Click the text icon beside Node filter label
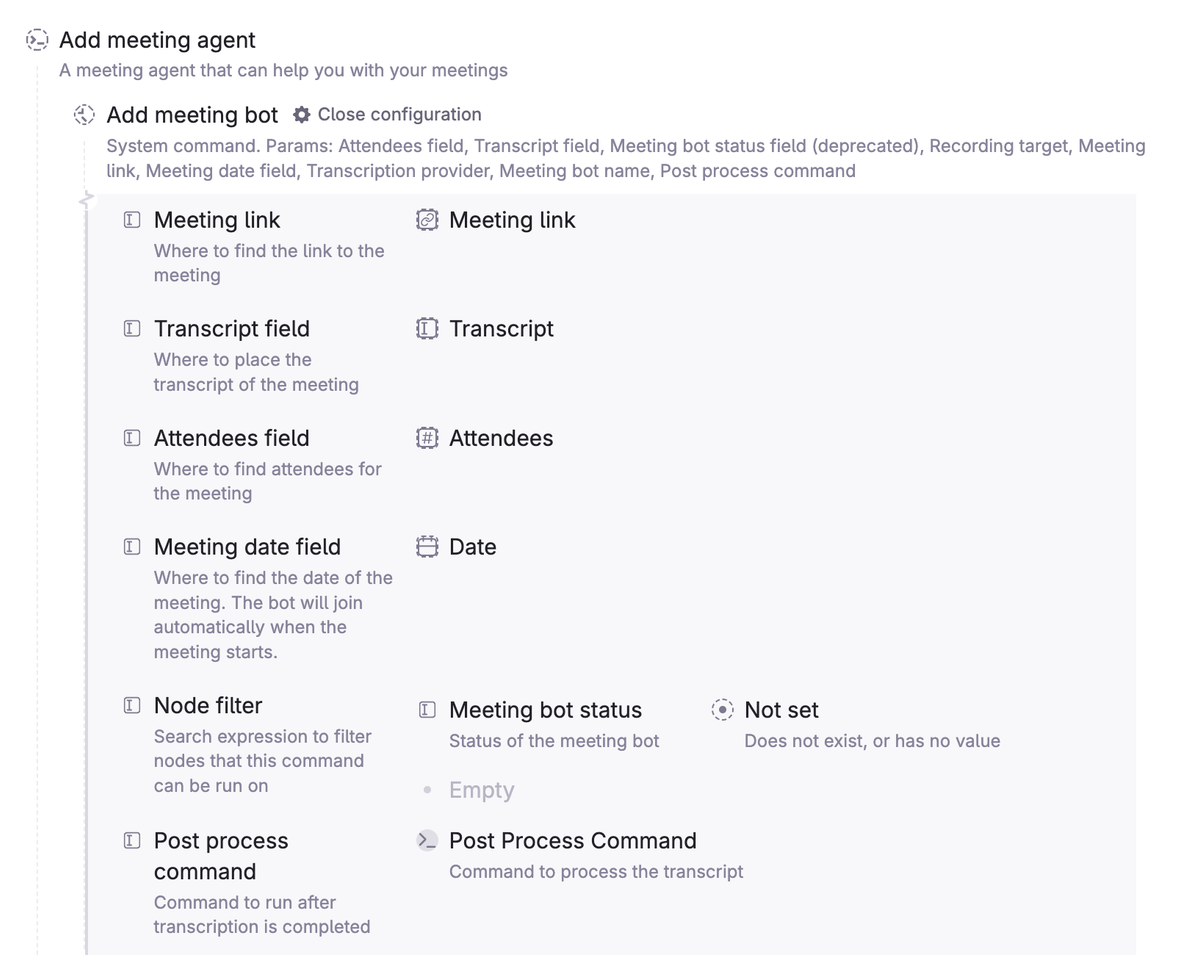The image size is (1200, 977). (x=132, y=706)
